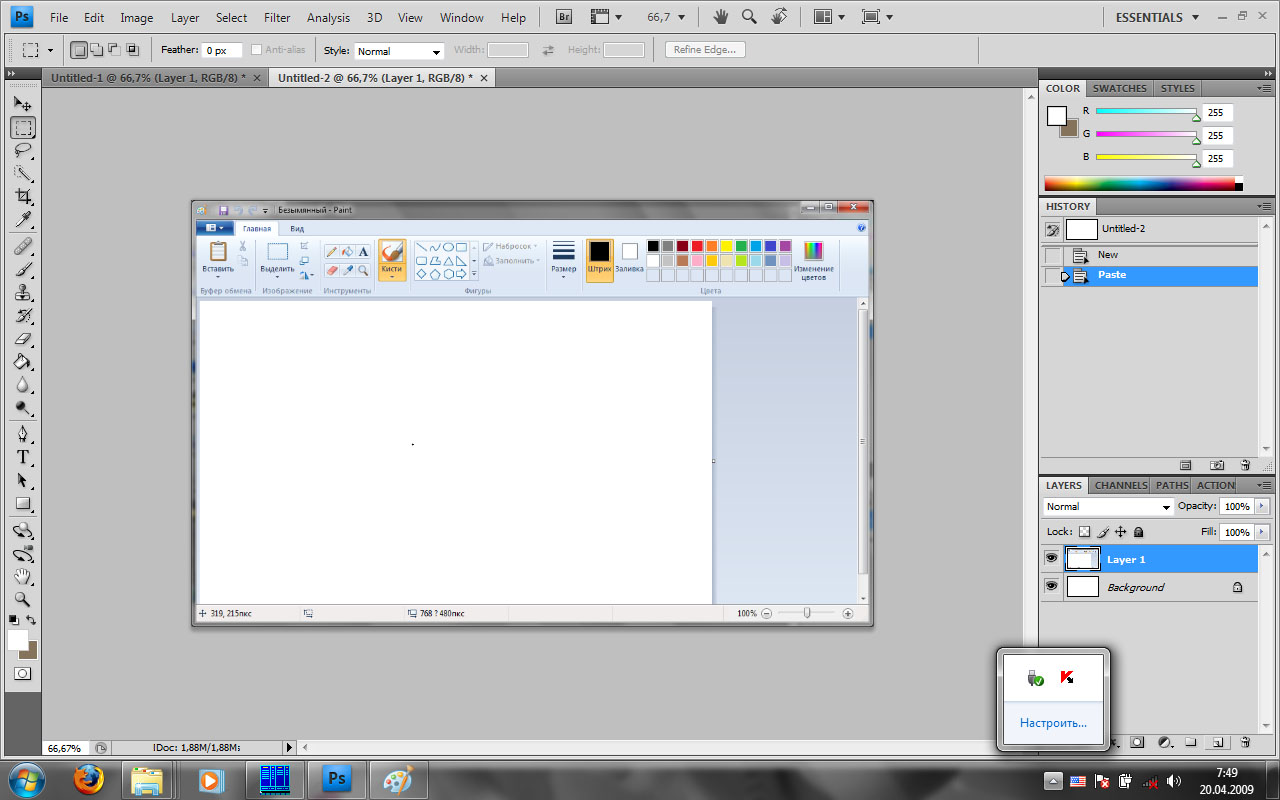Click the Refine Edge button
Screen dimensions: 1280x800
coord(705,50)
